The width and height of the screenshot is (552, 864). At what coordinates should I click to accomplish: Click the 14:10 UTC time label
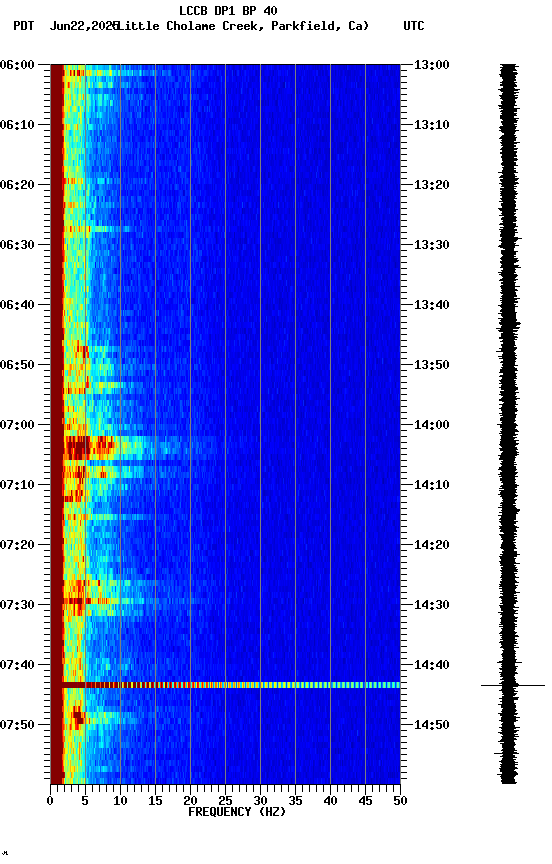[432, 485]
